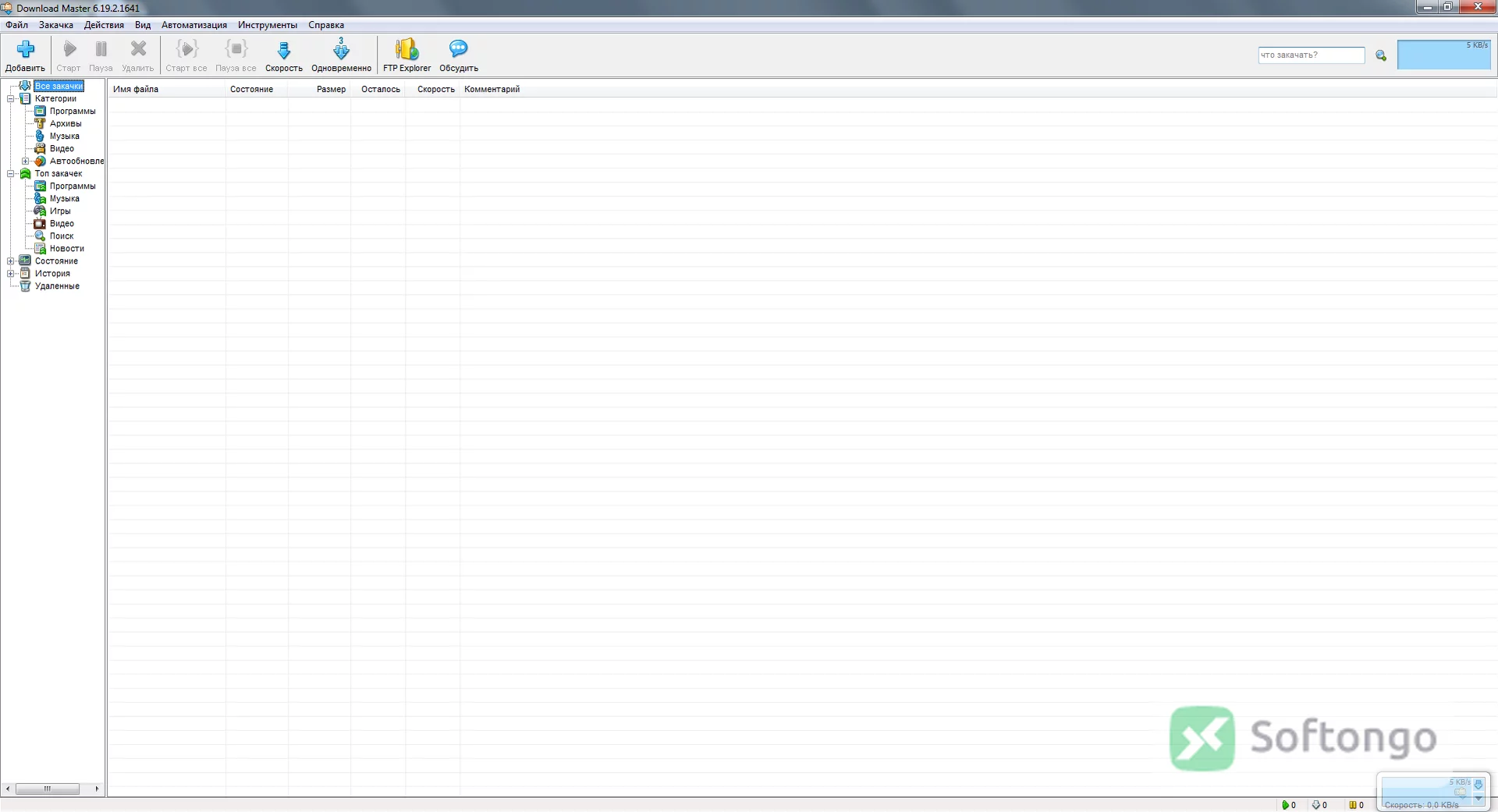Open the Файл menu
This screenshot has height=812, width=1498.
(16, 25)
